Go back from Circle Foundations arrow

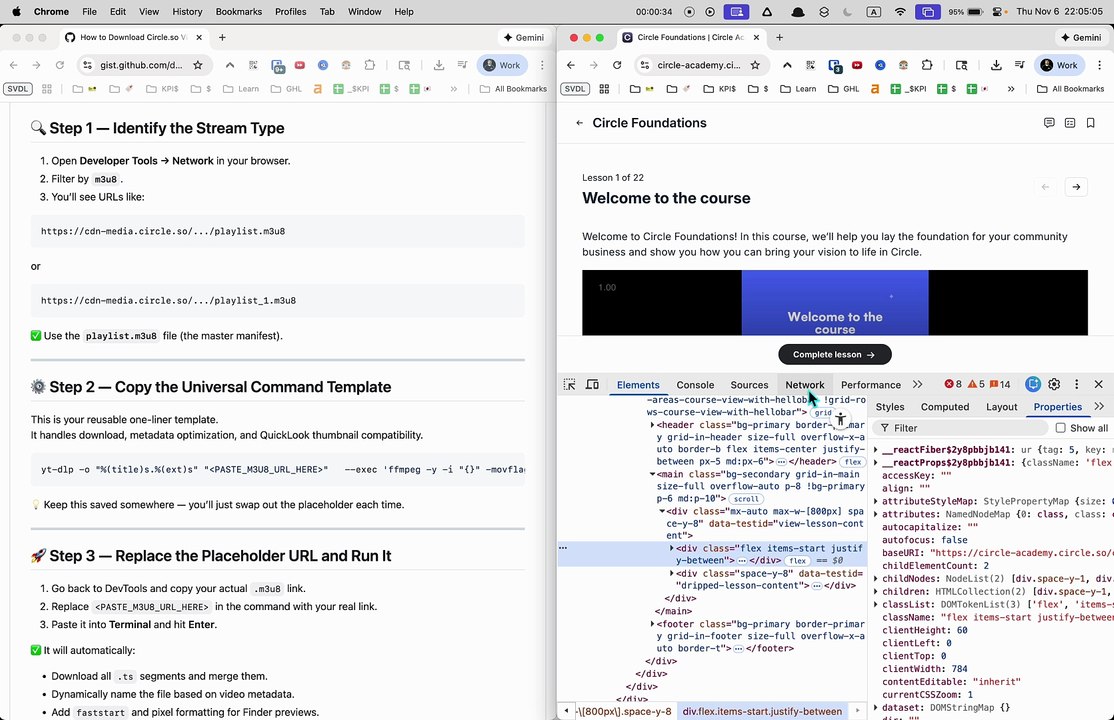[579, 123]
